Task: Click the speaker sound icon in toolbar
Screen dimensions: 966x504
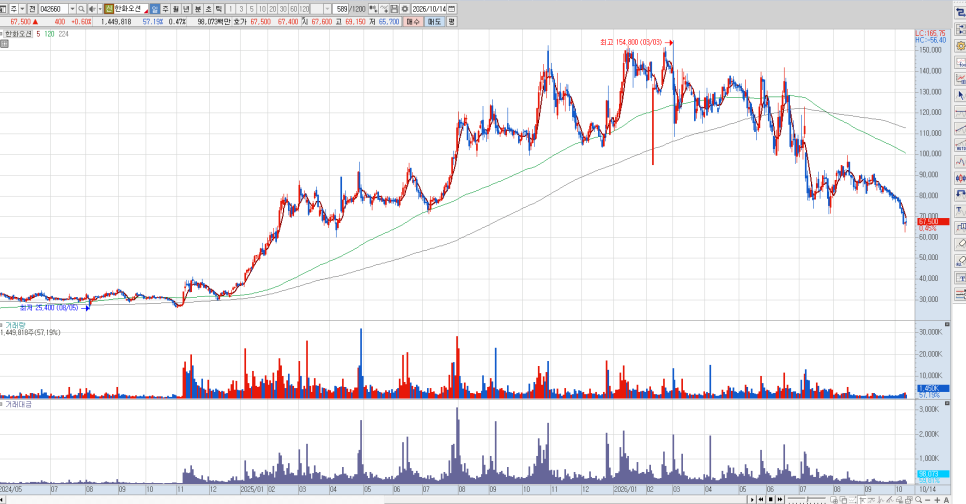Action: [92, 9]
